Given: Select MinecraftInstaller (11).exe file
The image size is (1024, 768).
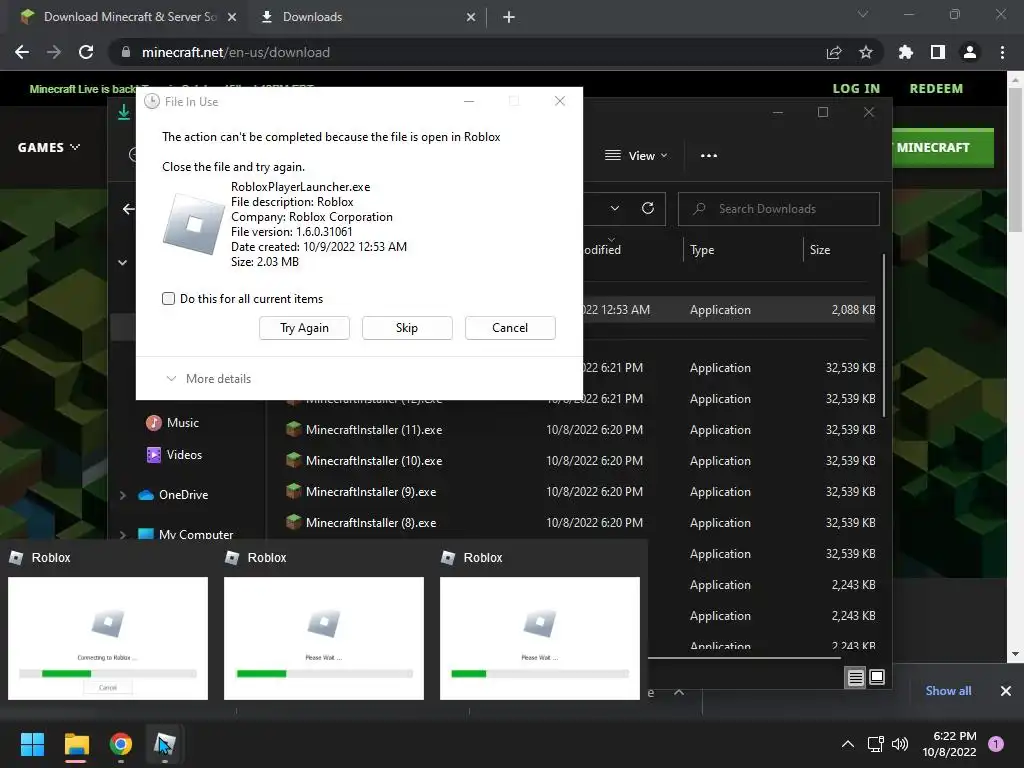Looking at the screenshot, I should (x=374, y=430).
